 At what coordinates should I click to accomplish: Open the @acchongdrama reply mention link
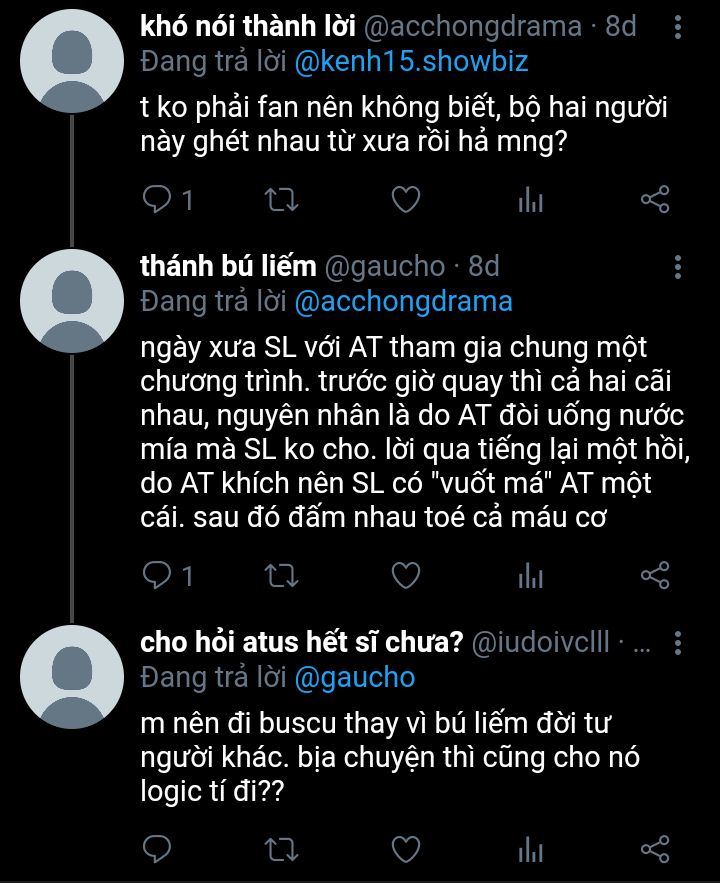402,301
